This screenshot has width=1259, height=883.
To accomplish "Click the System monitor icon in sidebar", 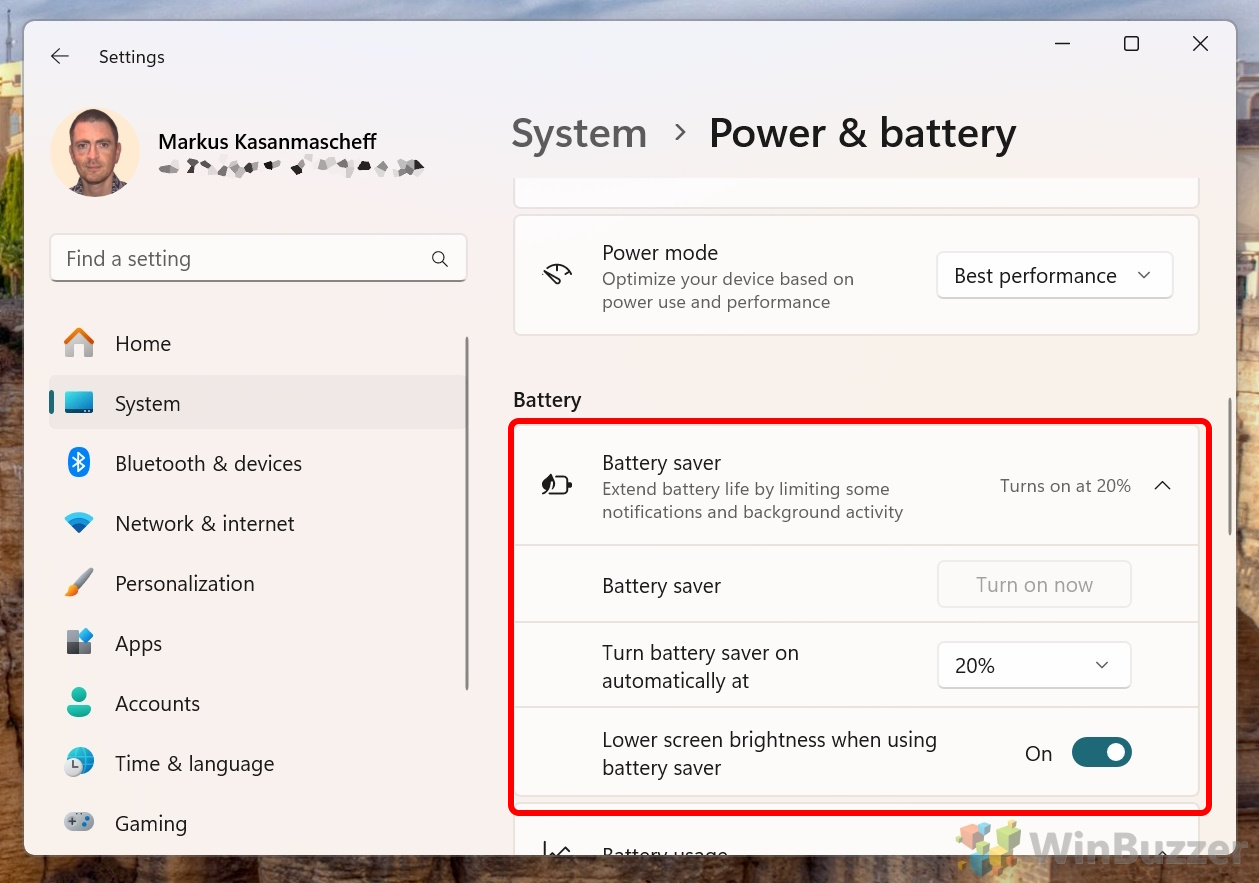I will (x=79, y=403).
